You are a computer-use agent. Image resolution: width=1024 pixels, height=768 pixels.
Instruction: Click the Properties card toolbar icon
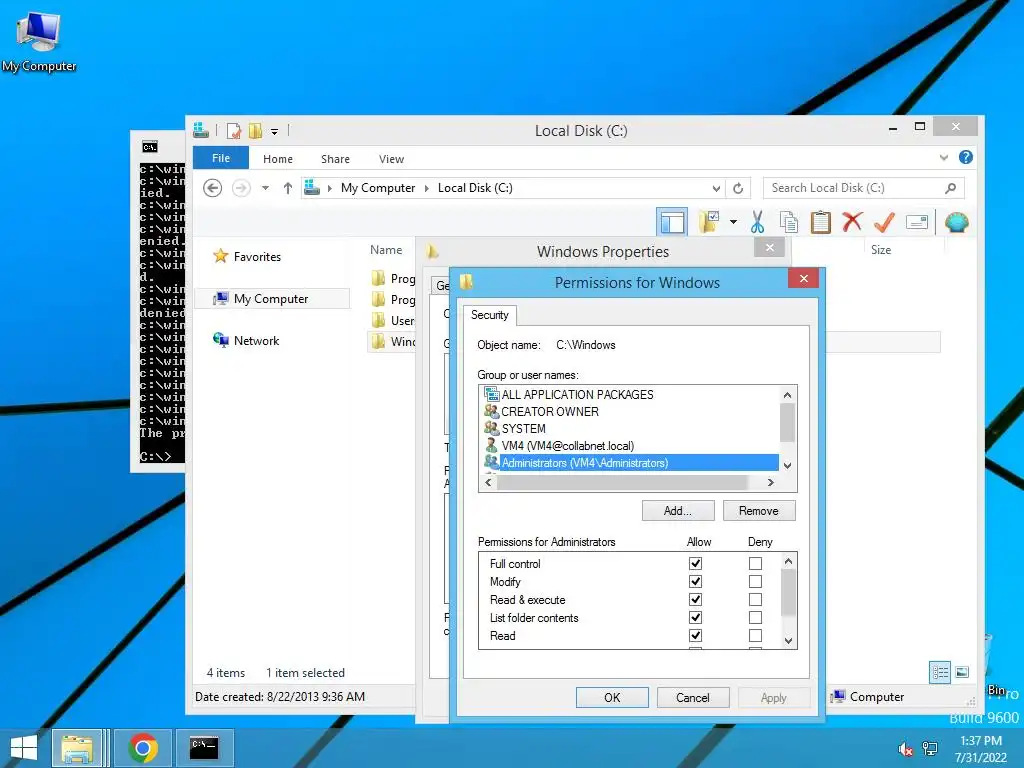pos(917,223)
